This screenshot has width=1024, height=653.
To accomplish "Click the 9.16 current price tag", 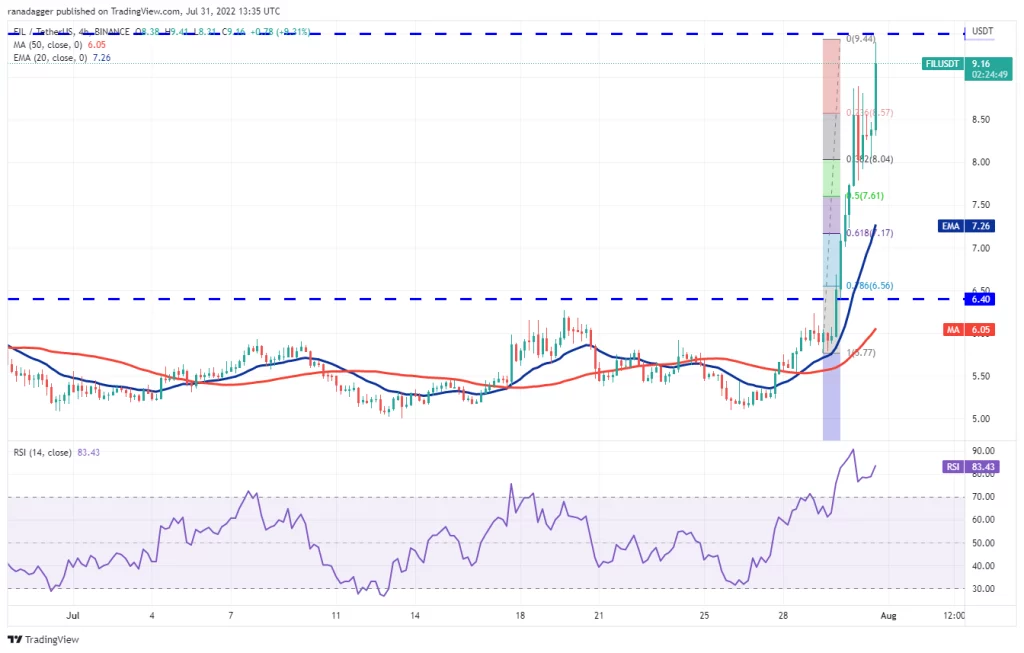I will pos(980,63).
